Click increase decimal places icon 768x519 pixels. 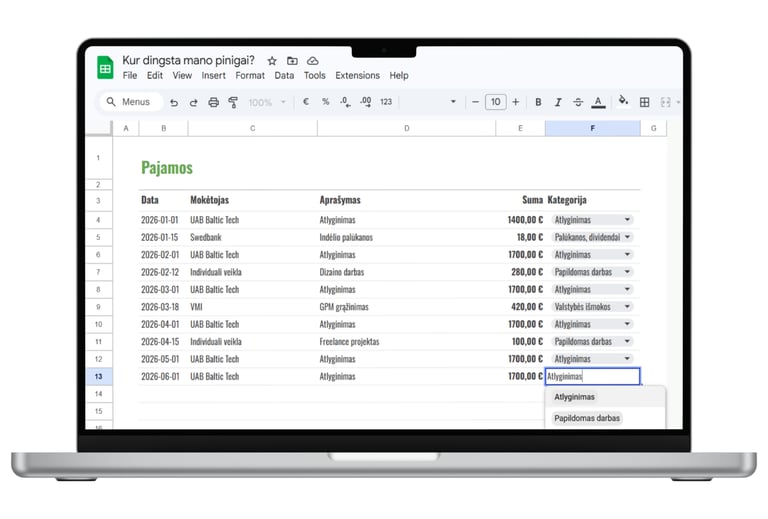pyautogui.click(x=365, y=102)
